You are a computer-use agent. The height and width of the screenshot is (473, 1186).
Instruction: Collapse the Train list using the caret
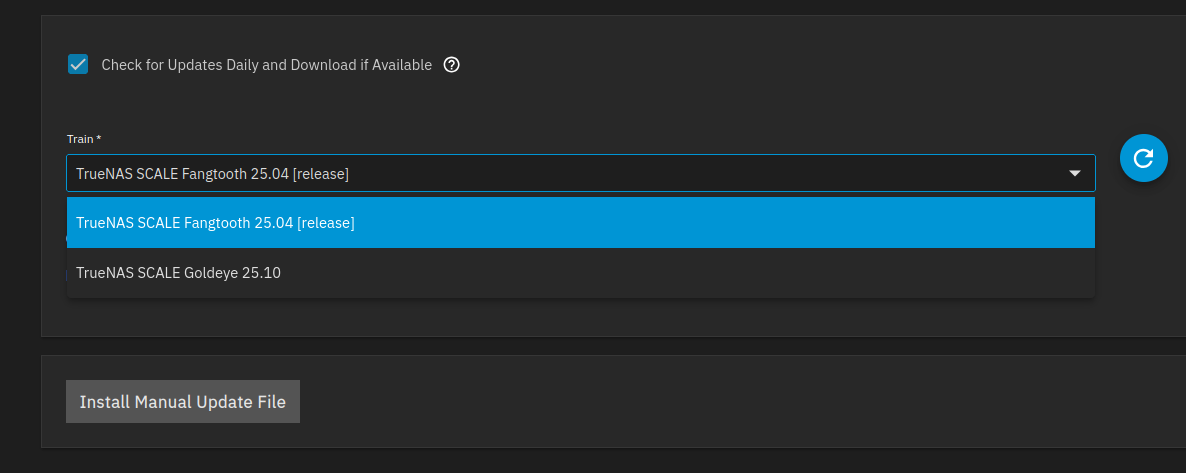(1075, 173)
